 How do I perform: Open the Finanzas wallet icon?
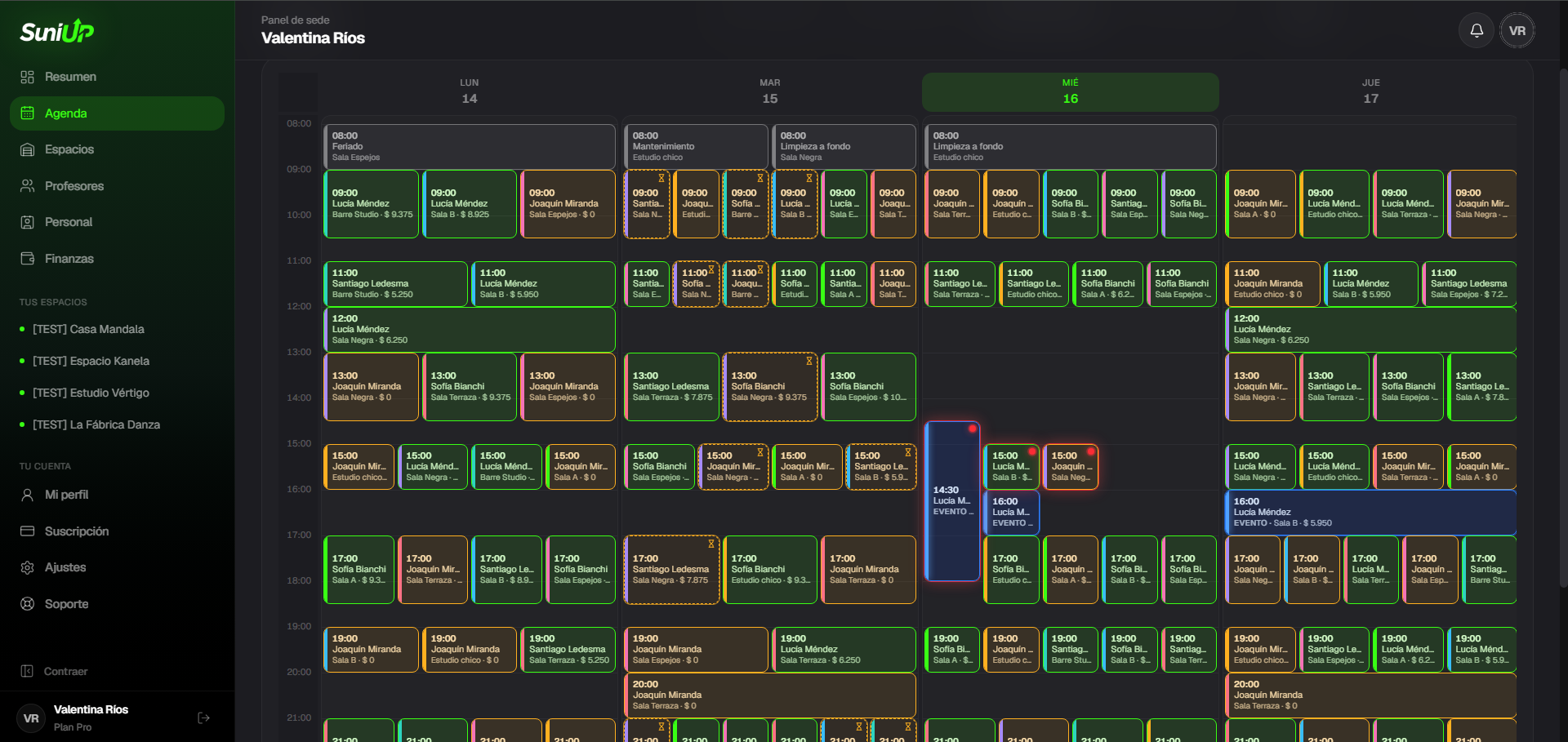pyautogui.click(x=27, y=259)
